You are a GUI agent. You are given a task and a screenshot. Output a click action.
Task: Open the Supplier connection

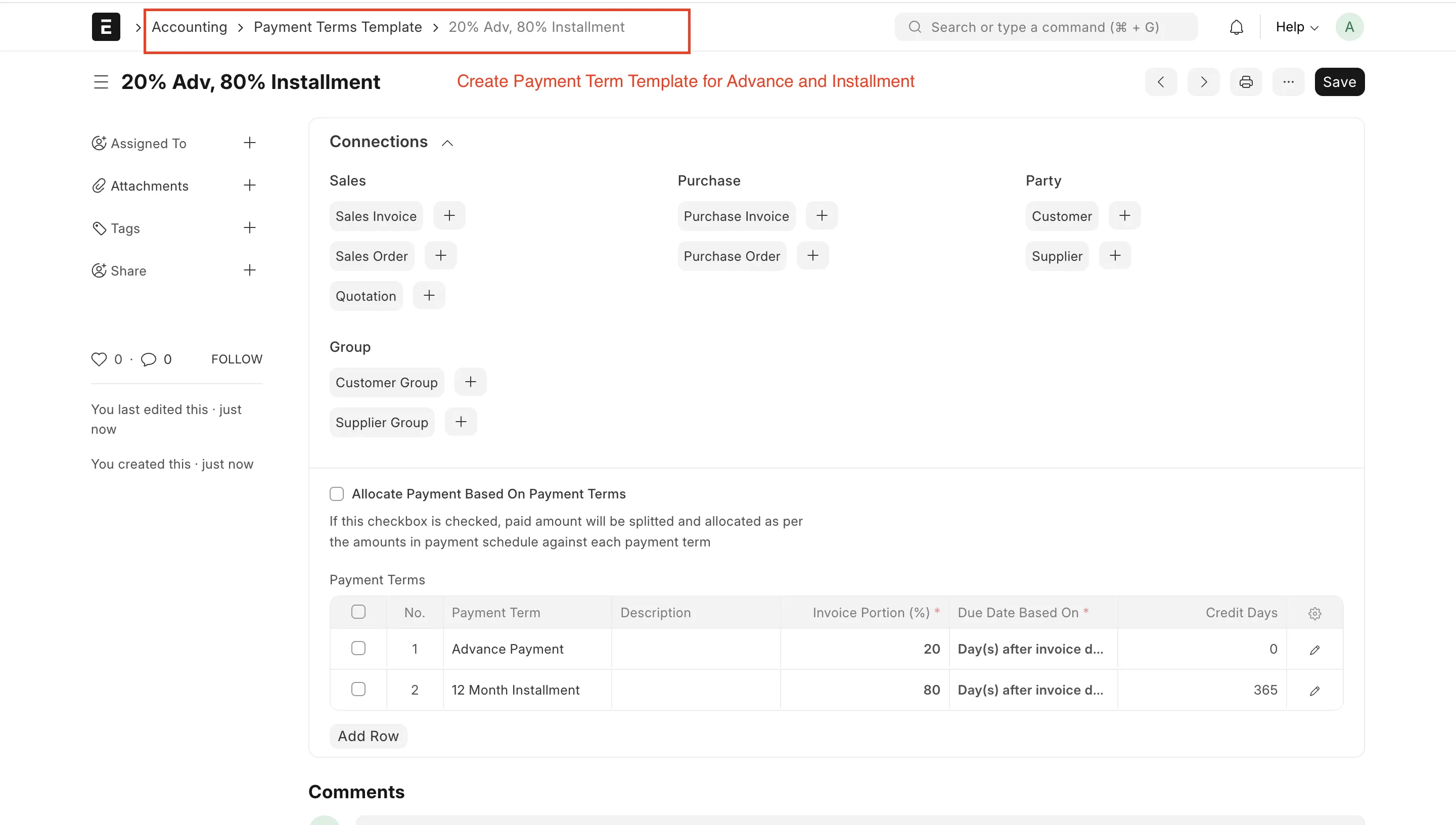point(1057,256)
